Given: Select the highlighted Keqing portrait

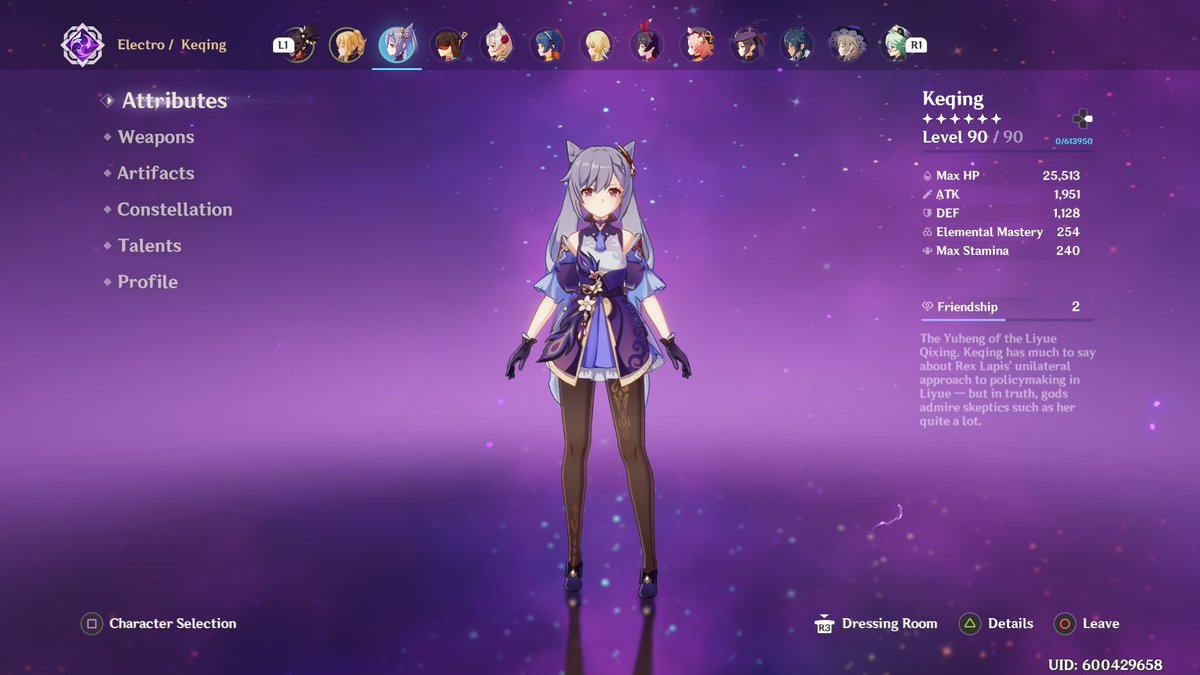Looking at the screenshot, I should (397, 45).
